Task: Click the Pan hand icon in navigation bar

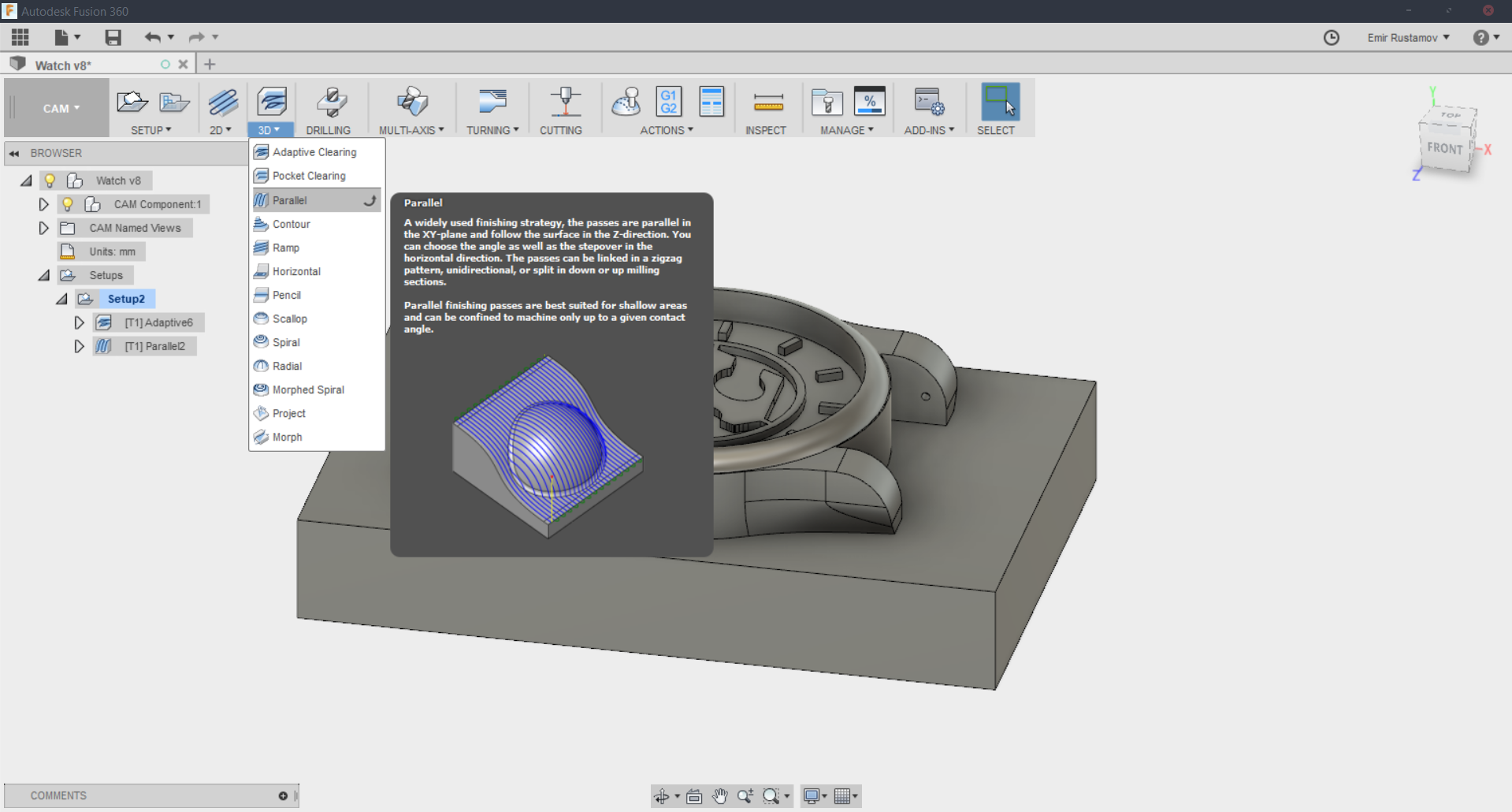Action: click(x=720, y=796)
